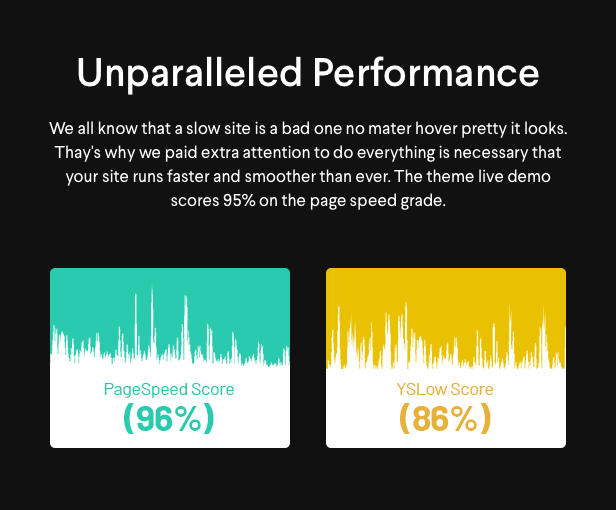
Task: Click text 'scores 95% on the page speed grade'
Action: (x=307, y=201)
